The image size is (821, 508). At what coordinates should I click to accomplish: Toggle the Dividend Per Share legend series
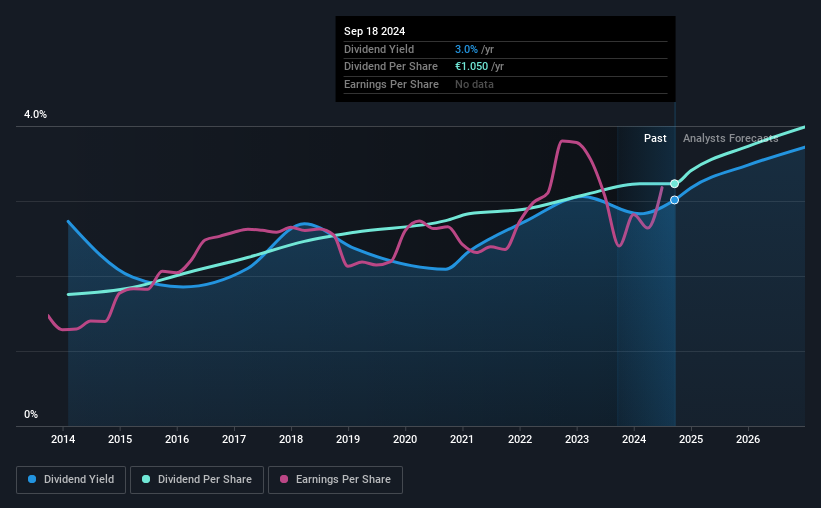click(x=197, y=479)
